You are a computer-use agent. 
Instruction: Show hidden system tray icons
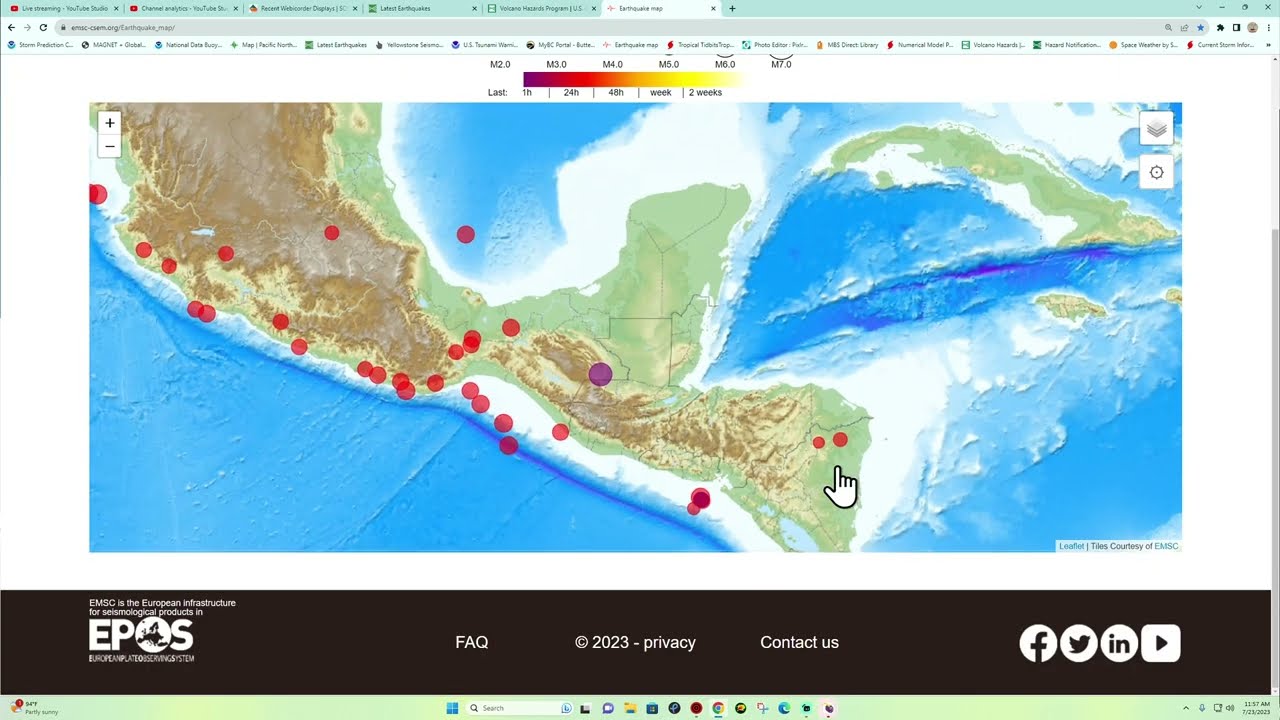click(x=1186, y=708)
